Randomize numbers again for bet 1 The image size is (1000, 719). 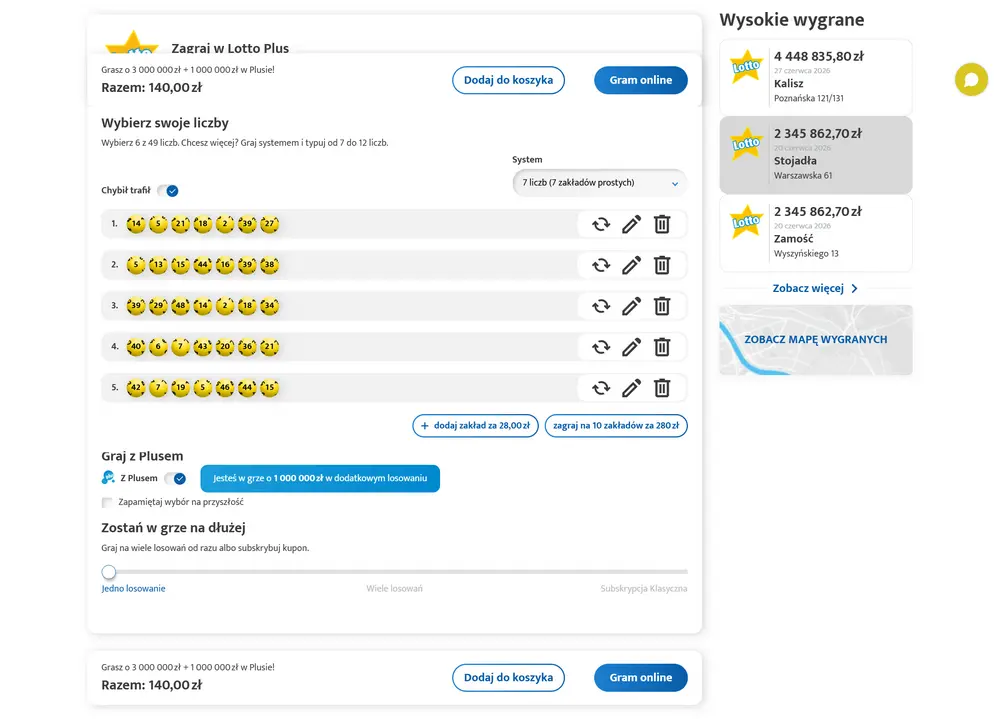click(x=601, y=225)
